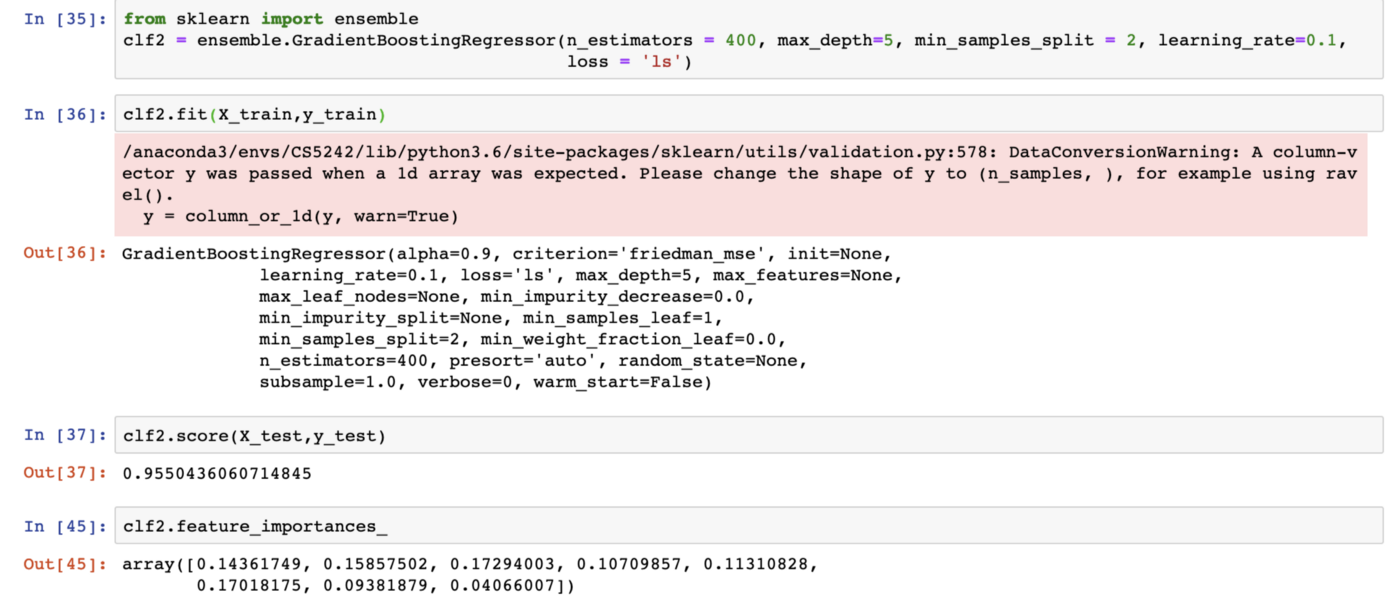The image size is (1400, 613).
Task: Click the loss = 'ls' line in cell 35
Action: (x=629, y=62)
